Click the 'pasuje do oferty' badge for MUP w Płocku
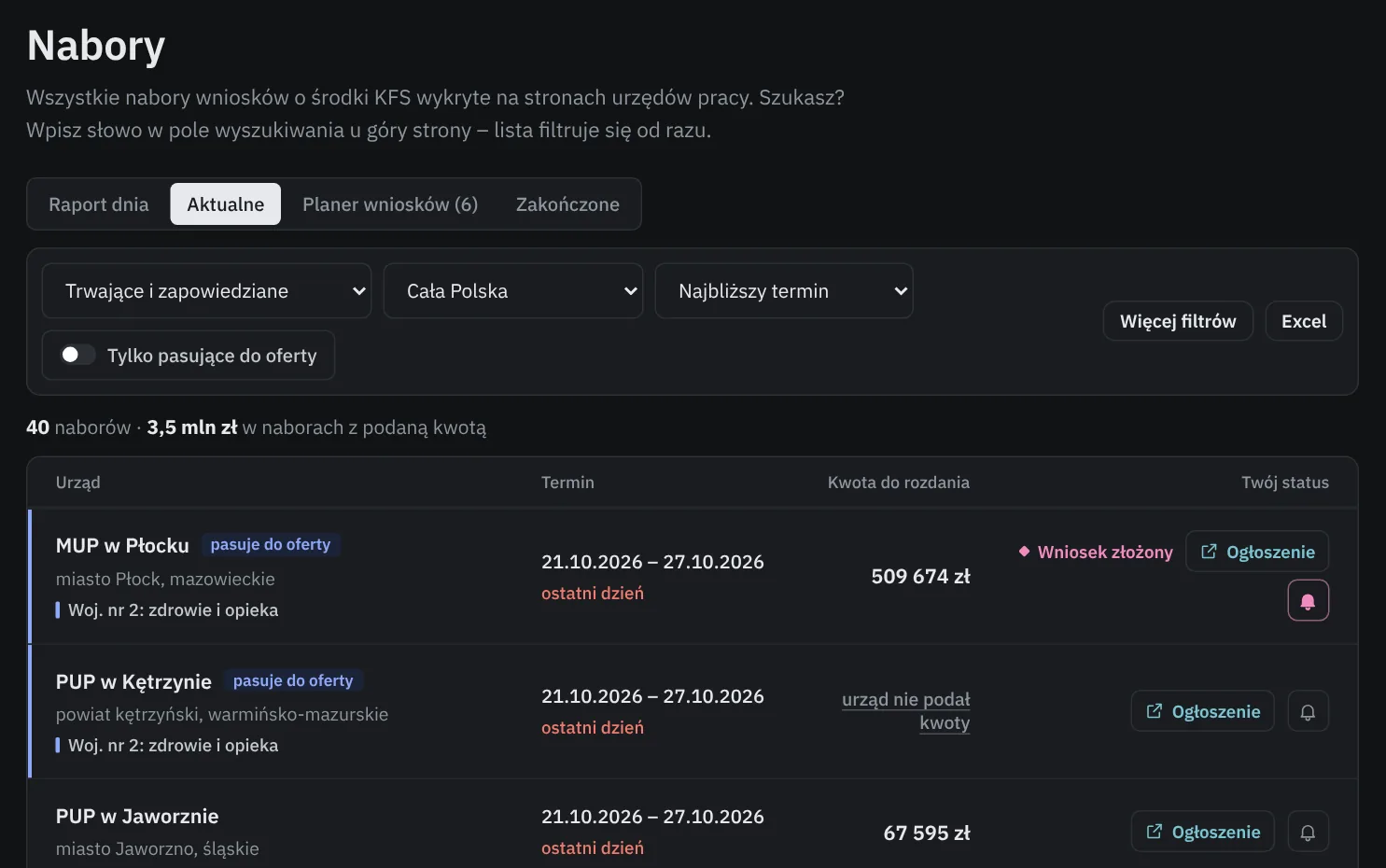 click(x=271, y=544)
